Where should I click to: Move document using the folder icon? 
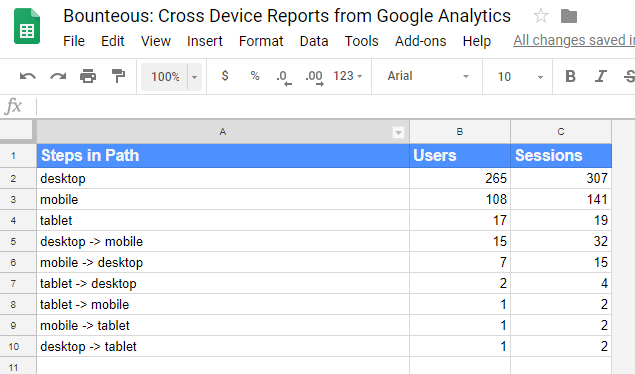click(x=569, y=16)
